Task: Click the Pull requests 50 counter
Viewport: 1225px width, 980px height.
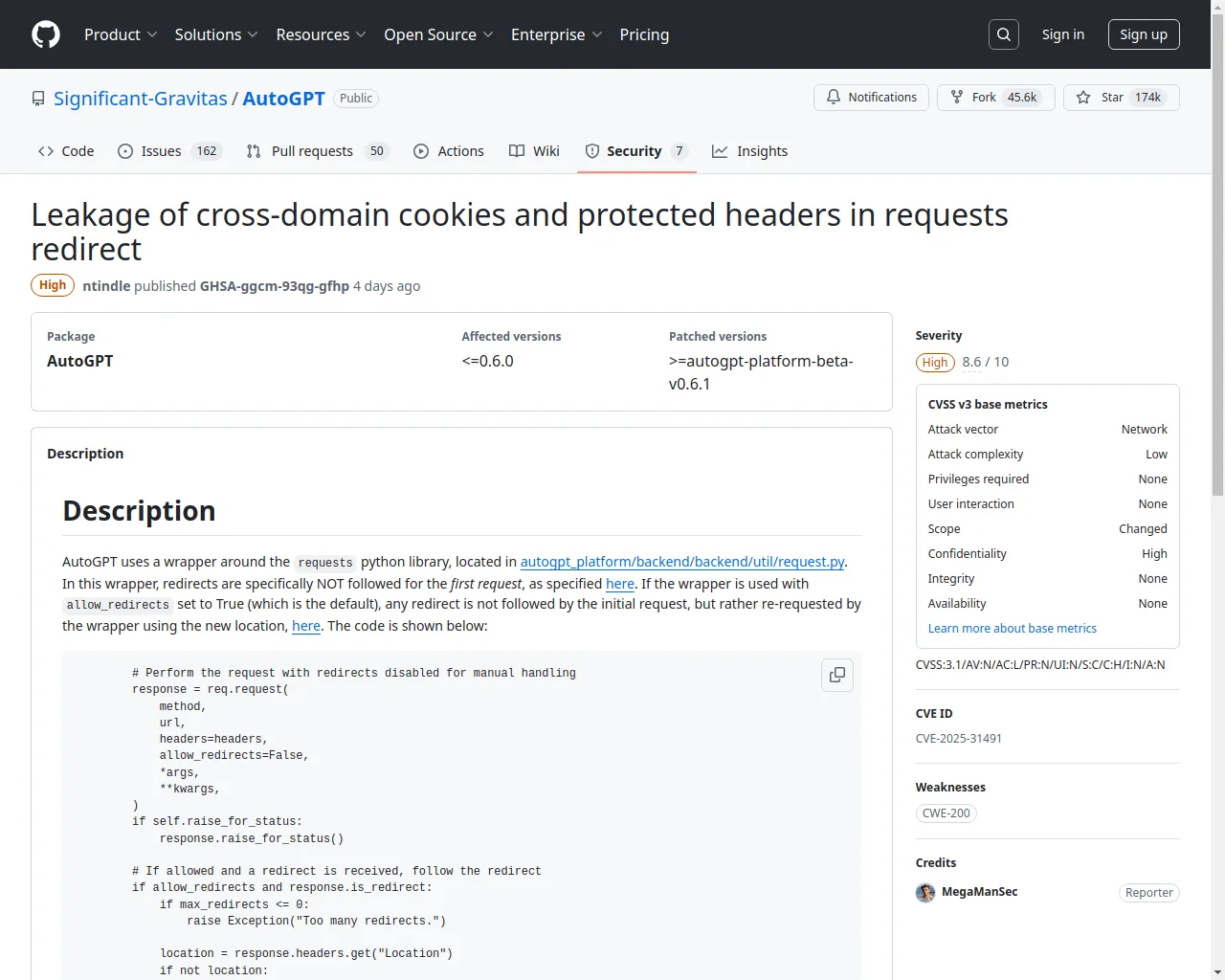Action: tap(377, 151)
